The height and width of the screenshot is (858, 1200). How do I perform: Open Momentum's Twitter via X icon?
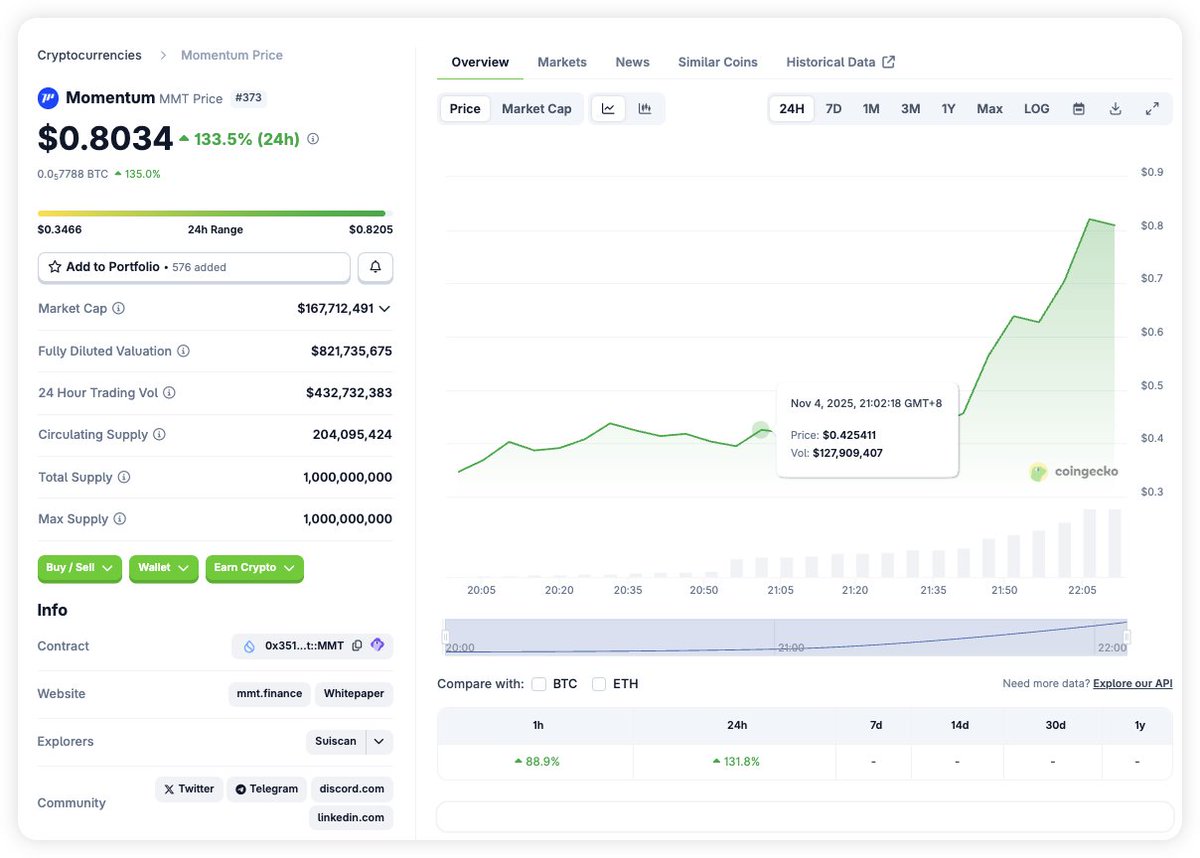pos(188,788)
